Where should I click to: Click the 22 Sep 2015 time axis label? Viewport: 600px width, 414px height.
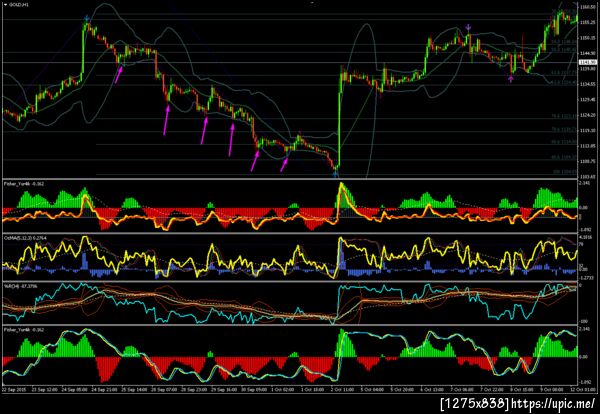click(x=15, y=389)
